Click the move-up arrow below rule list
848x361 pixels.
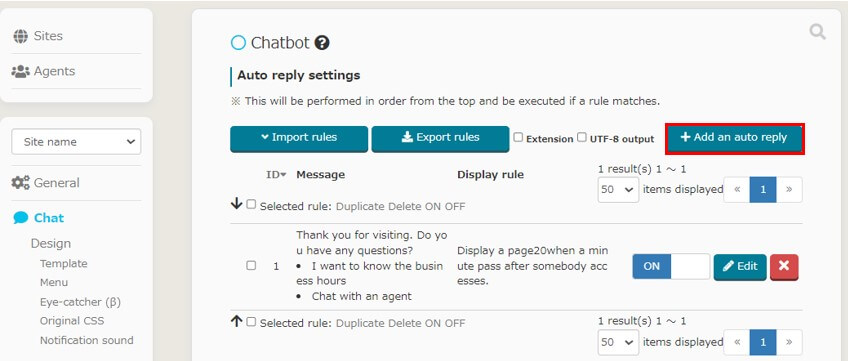[x=236, y=321]
